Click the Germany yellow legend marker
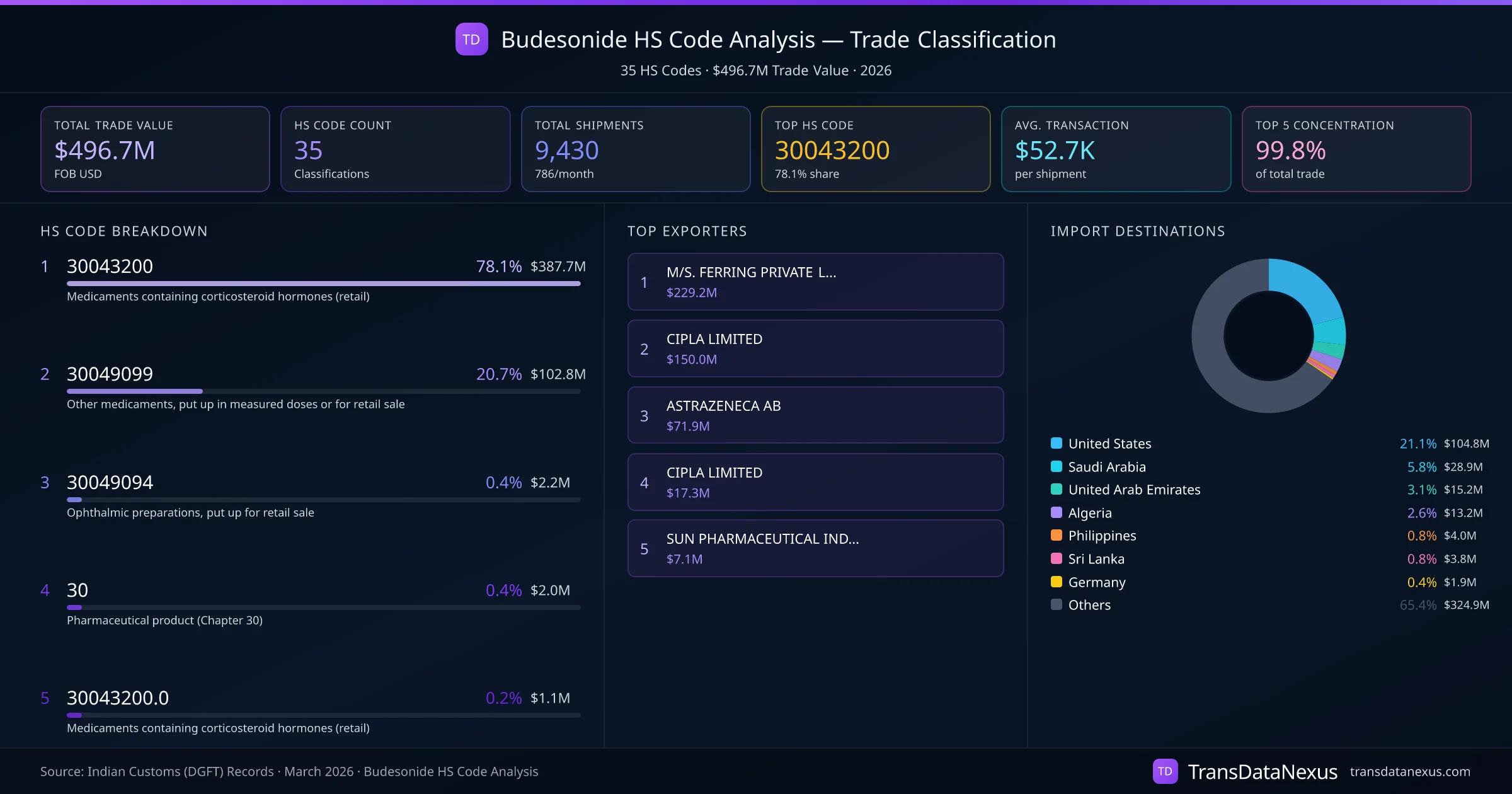1512x794 pixels. [x=1057, y=582]
